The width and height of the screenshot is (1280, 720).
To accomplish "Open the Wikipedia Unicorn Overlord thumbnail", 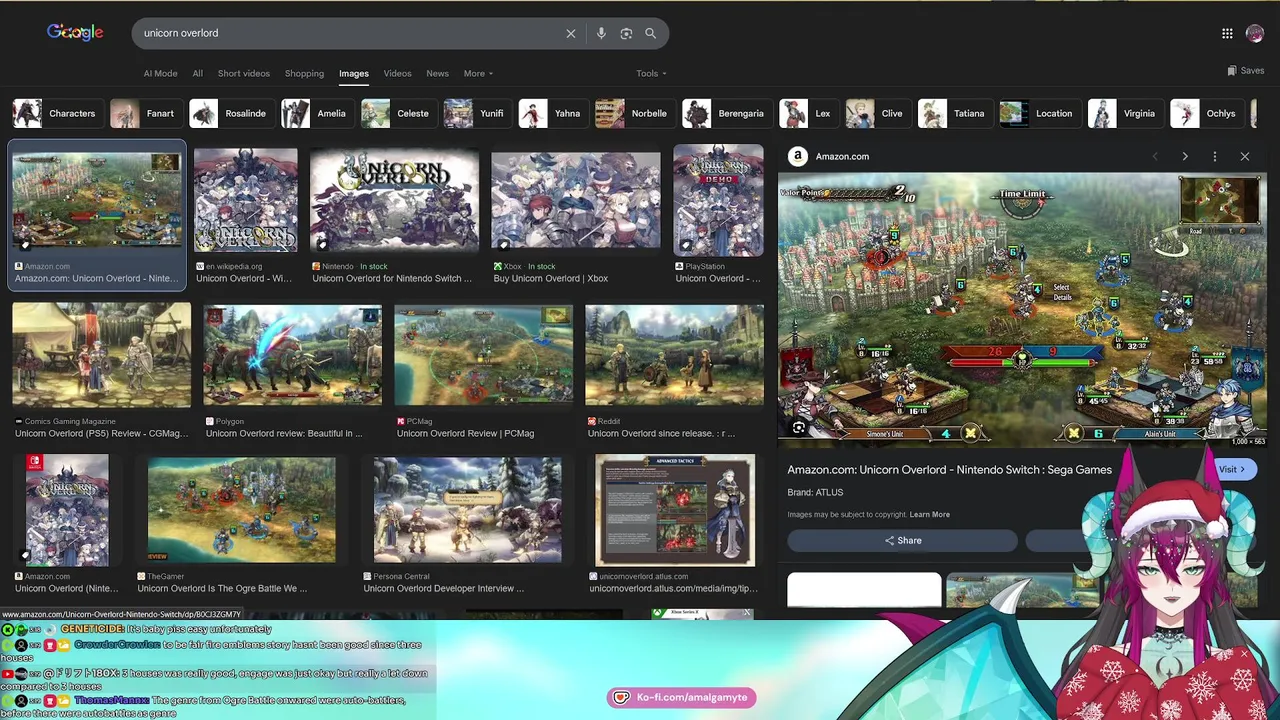I will click(245, 200).
